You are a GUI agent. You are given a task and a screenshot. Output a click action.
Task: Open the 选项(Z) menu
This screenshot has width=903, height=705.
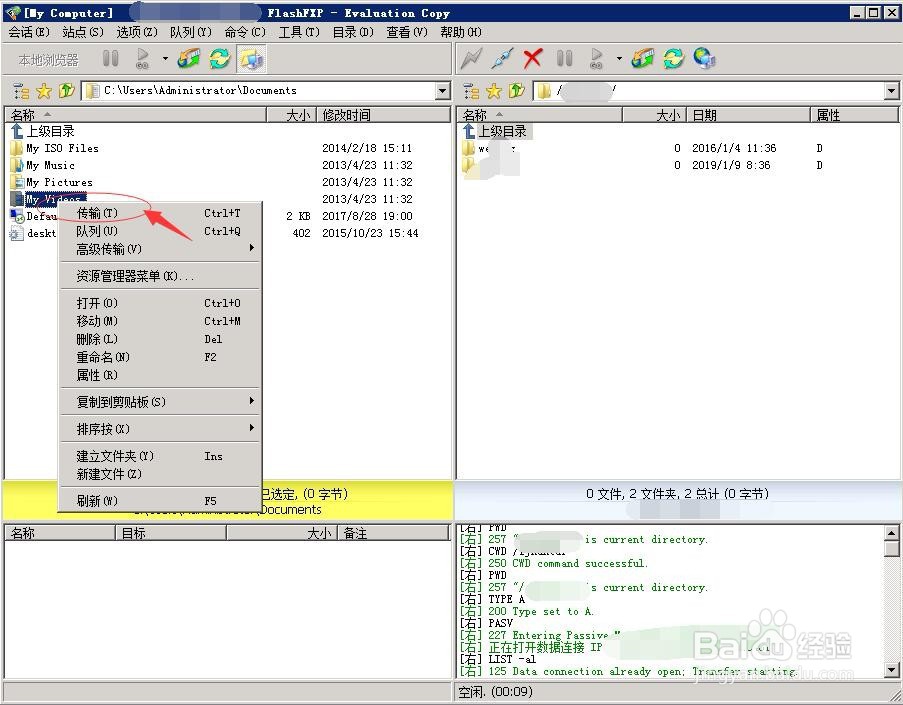137,32
